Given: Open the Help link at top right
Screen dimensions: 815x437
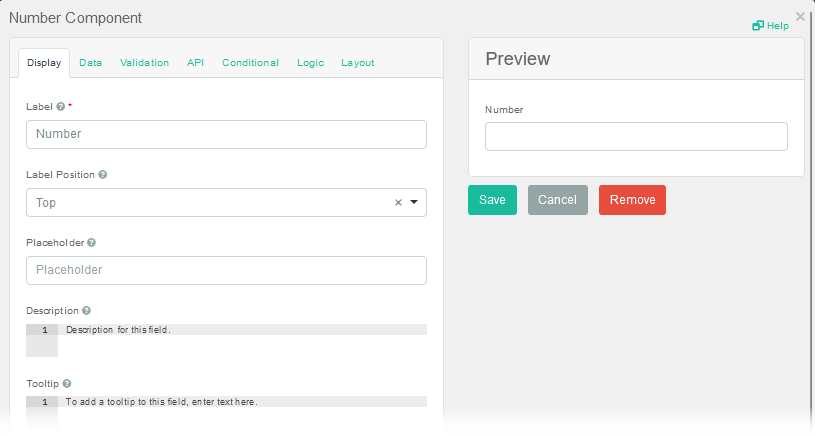Looking at the screenshot, I should coord(771,25).
